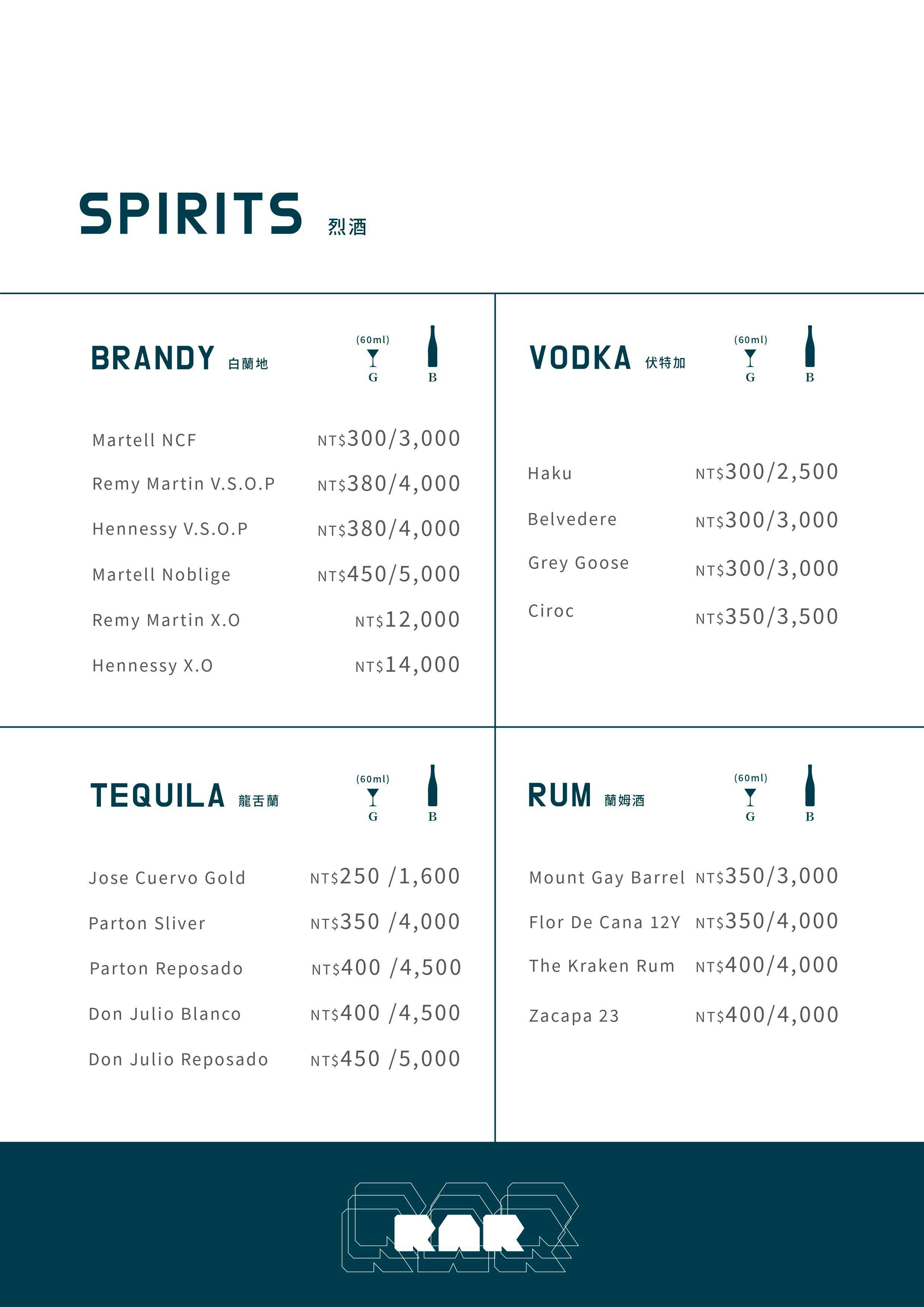Click the glass icon in the Brandy section
The height and width of the screenshot is (1307, 924).
tap(373, 359)
